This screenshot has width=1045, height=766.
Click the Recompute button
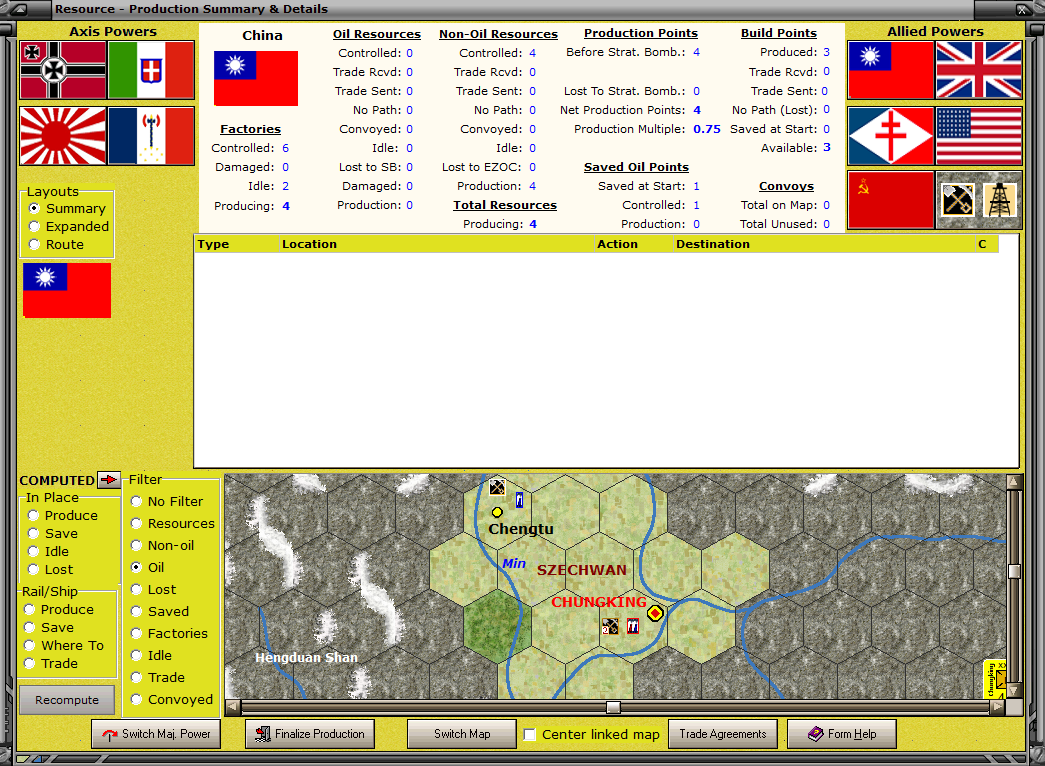67,700
